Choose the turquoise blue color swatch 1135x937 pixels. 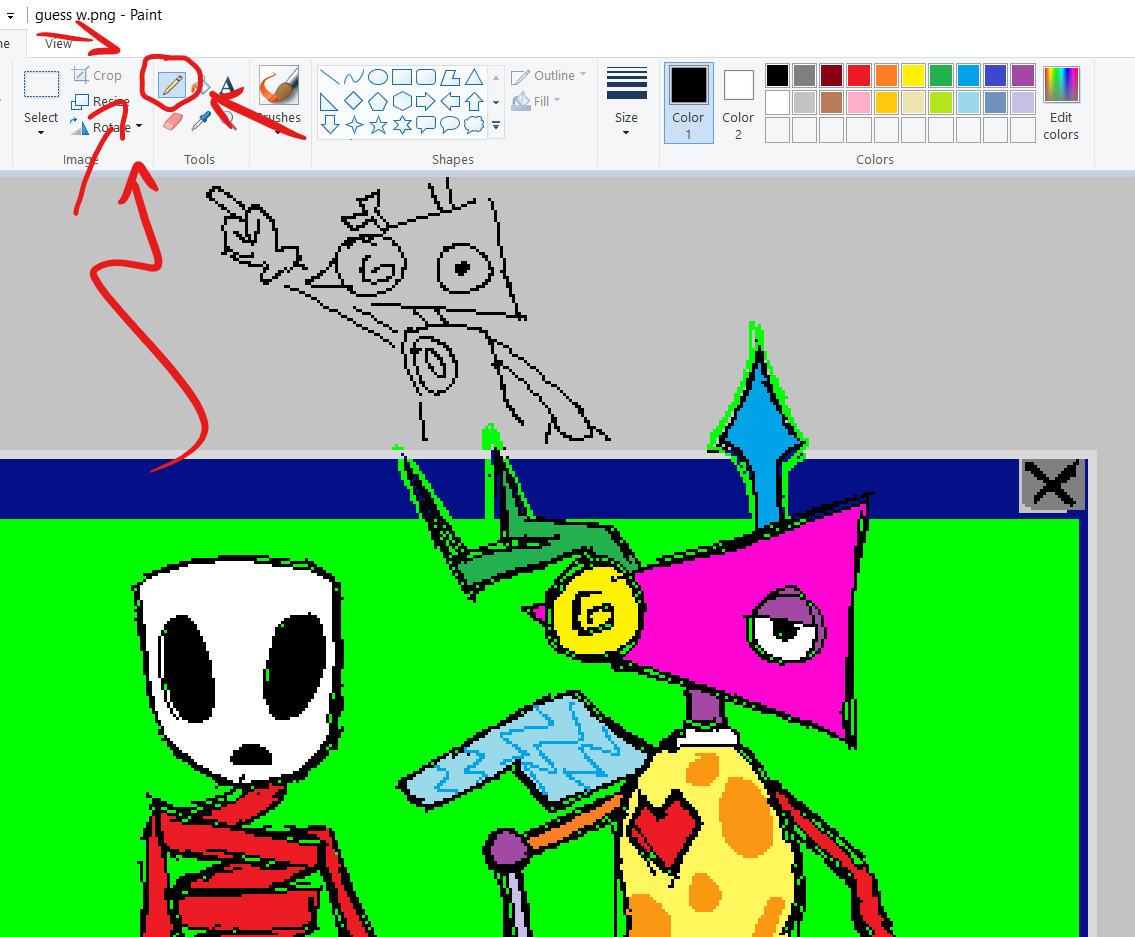click(969, 75)
